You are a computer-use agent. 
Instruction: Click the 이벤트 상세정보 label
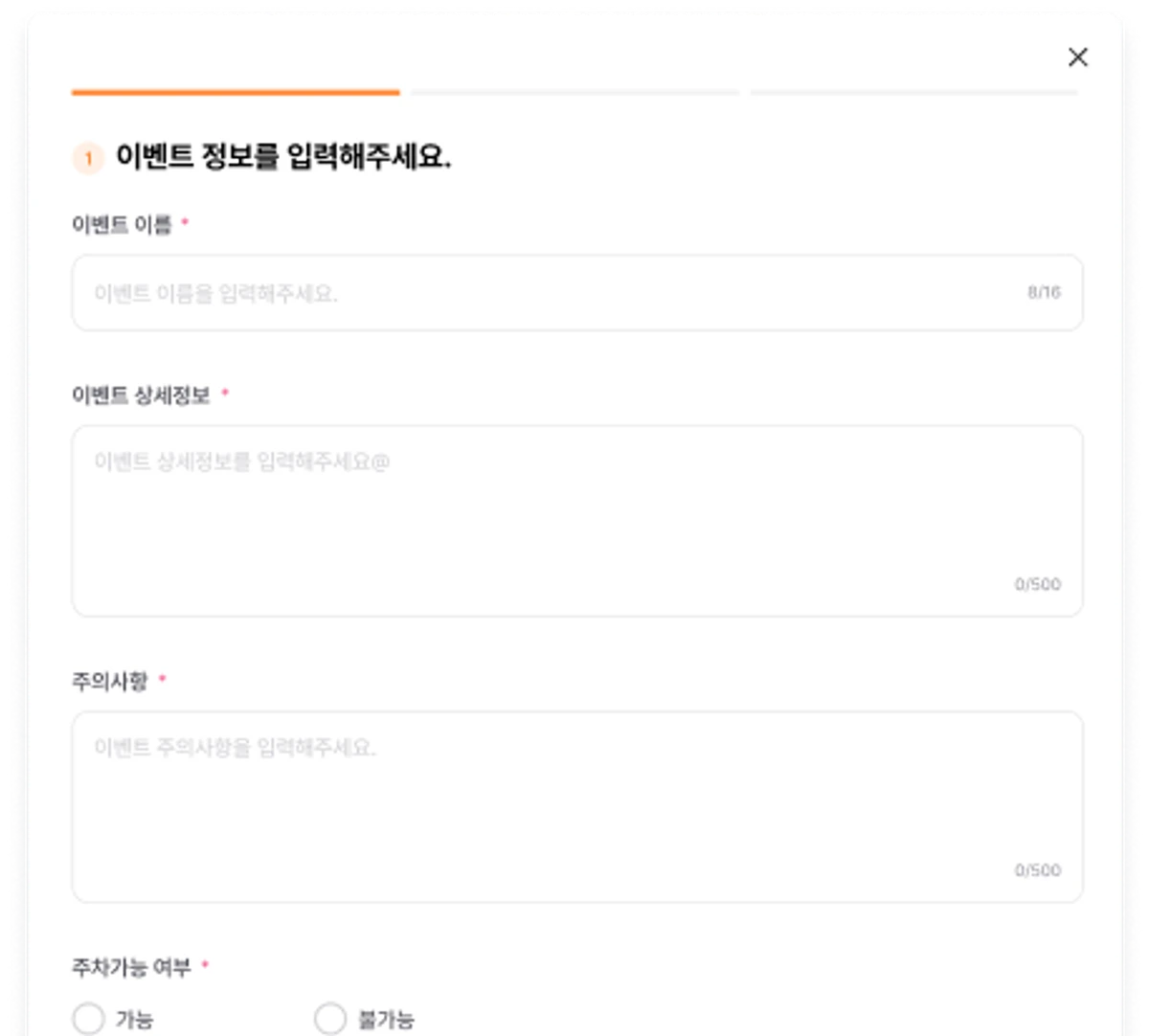pos(141,395)
